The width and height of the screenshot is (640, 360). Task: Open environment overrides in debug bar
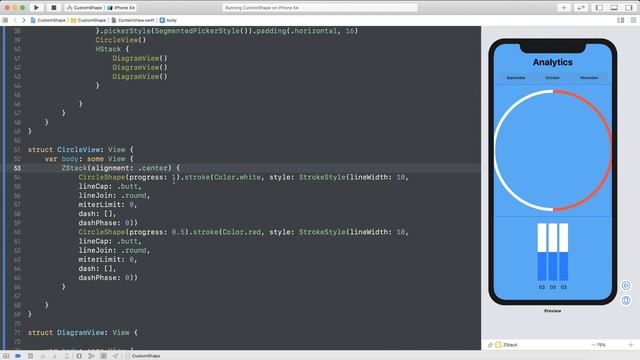click(104, 356)
